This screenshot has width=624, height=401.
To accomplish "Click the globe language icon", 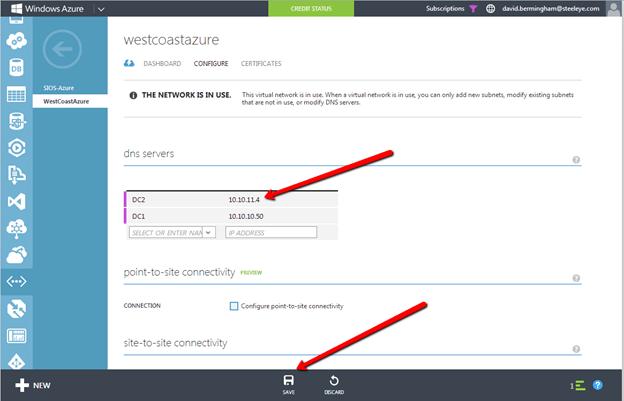I will (x=491, y=8).
